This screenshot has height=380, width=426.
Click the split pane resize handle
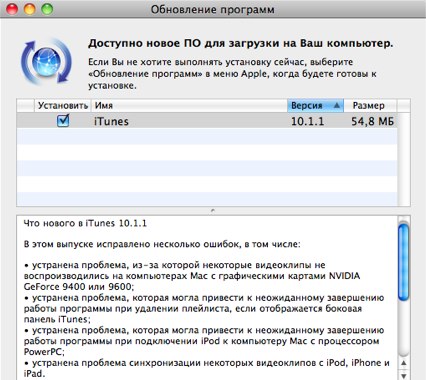[213, 211]
